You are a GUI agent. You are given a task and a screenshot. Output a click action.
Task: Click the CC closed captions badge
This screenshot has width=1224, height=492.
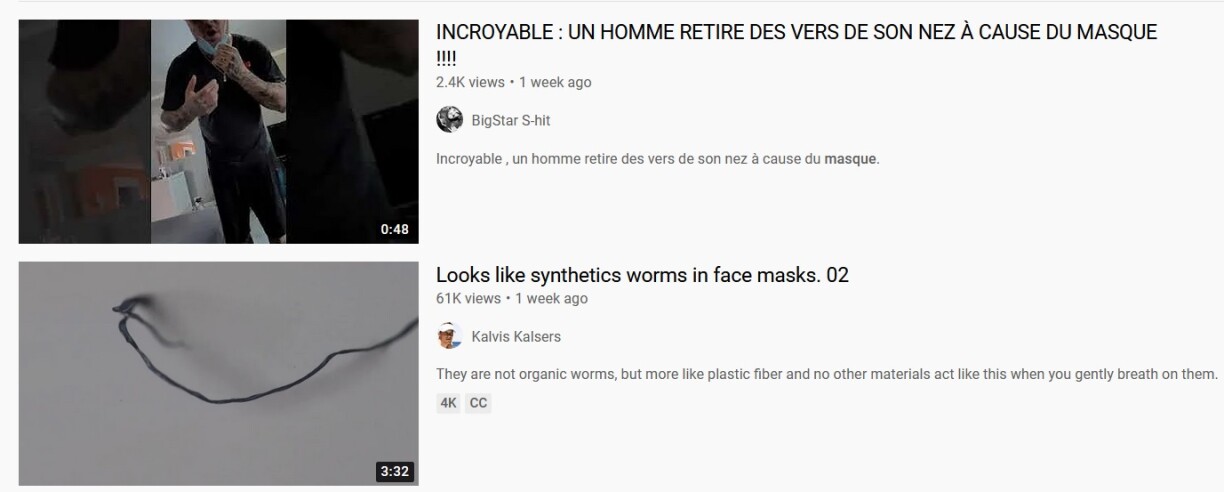tap(478, 404)
